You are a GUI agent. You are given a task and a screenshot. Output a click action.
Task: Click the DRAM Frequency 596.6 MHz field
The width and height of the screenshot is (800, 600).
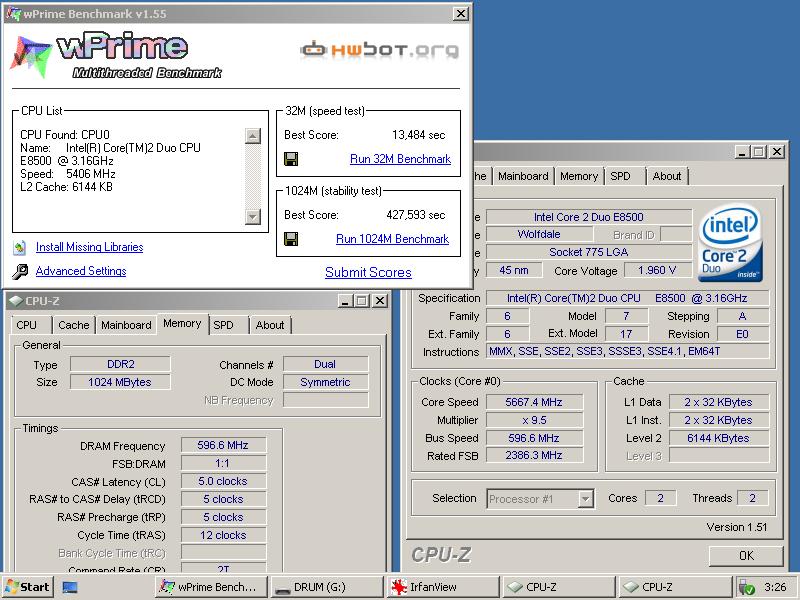223,445
